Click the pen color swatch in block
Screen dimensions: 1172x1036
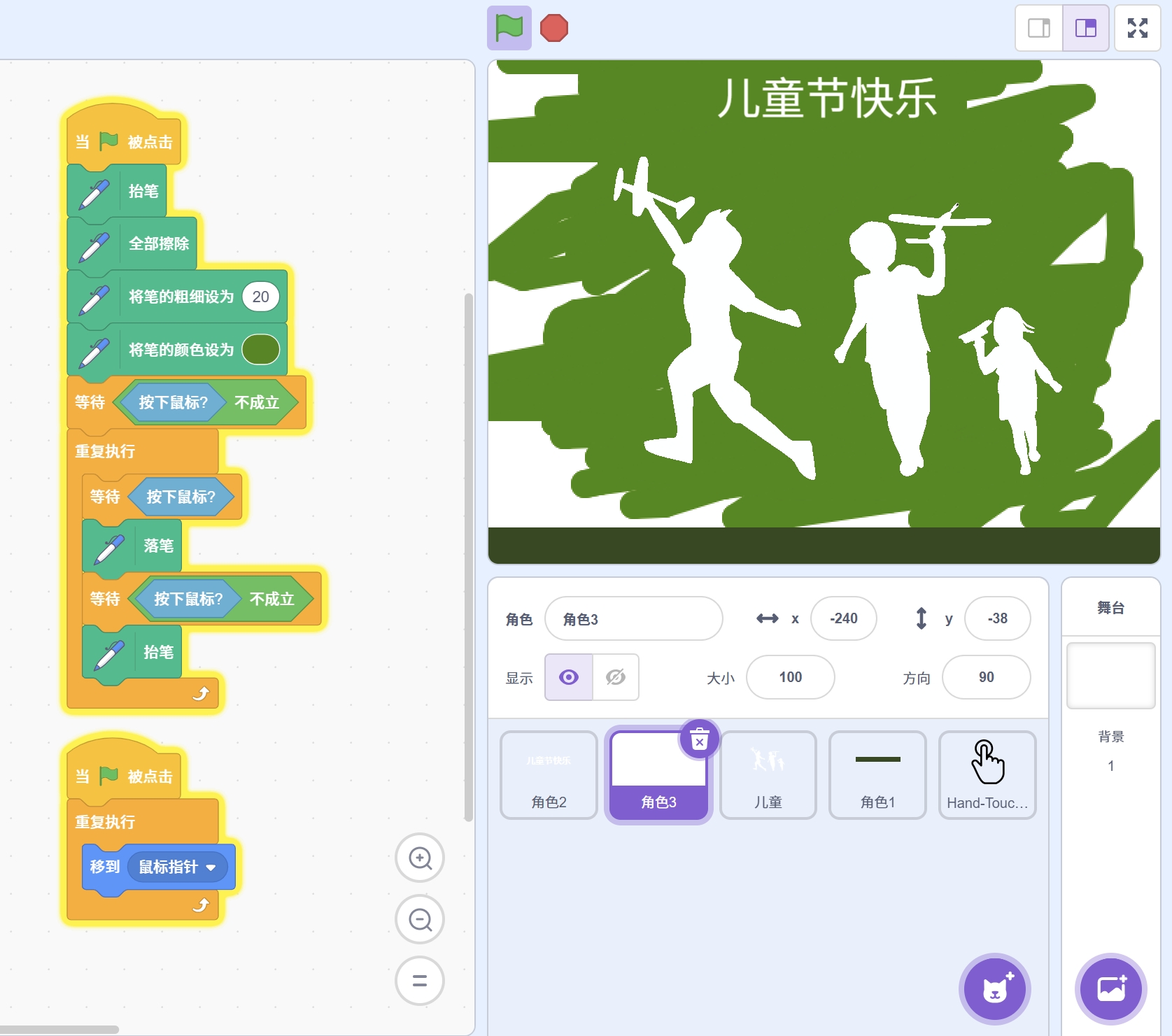coord(260,350)
